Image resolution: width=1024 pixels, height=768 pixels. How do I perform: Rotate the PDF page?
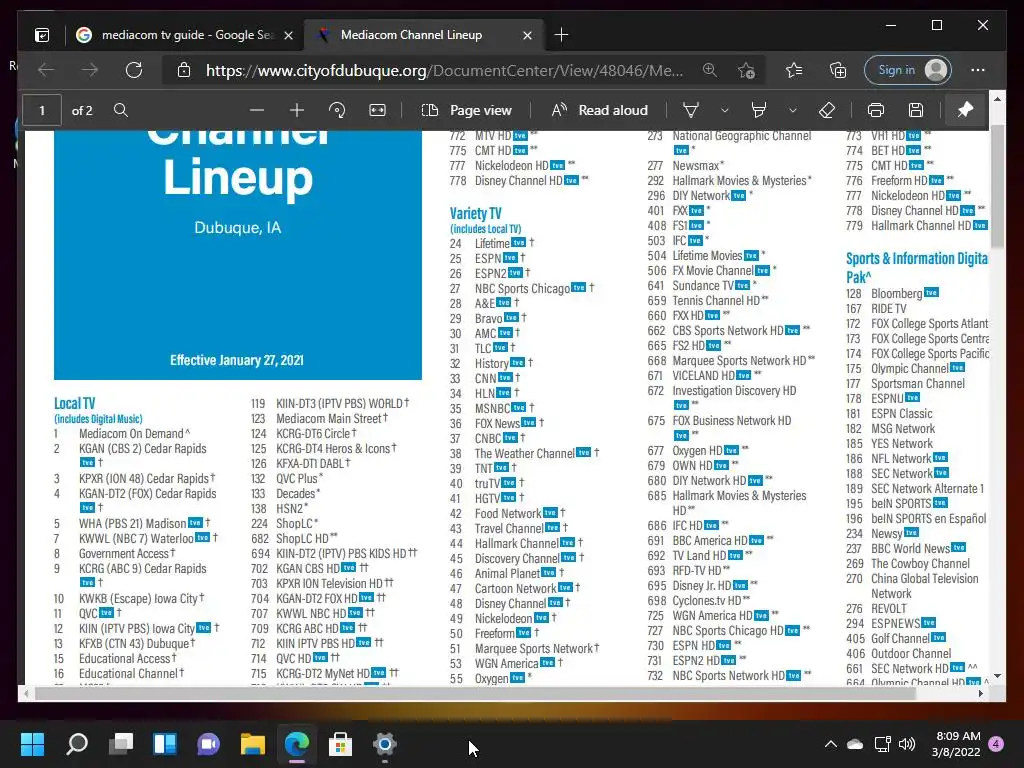pos(337,110)
